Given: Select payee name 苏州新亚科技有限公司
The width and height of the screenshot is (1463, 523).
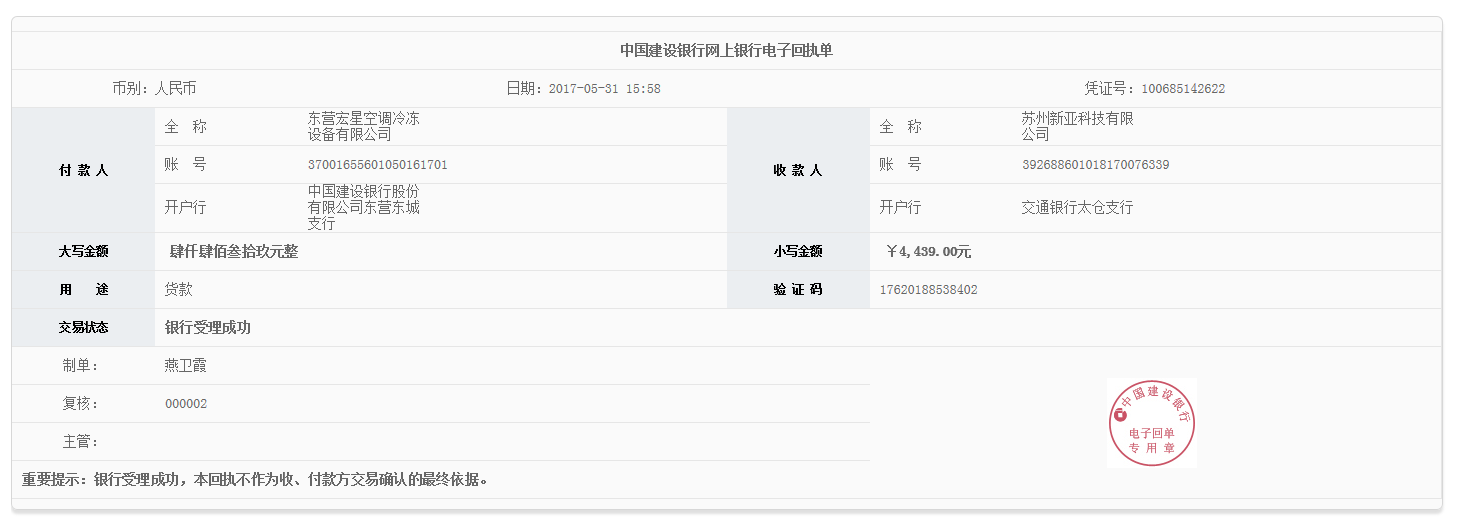Looking at the screenshot, I should pyautogui.click(x=1078, y=126).
